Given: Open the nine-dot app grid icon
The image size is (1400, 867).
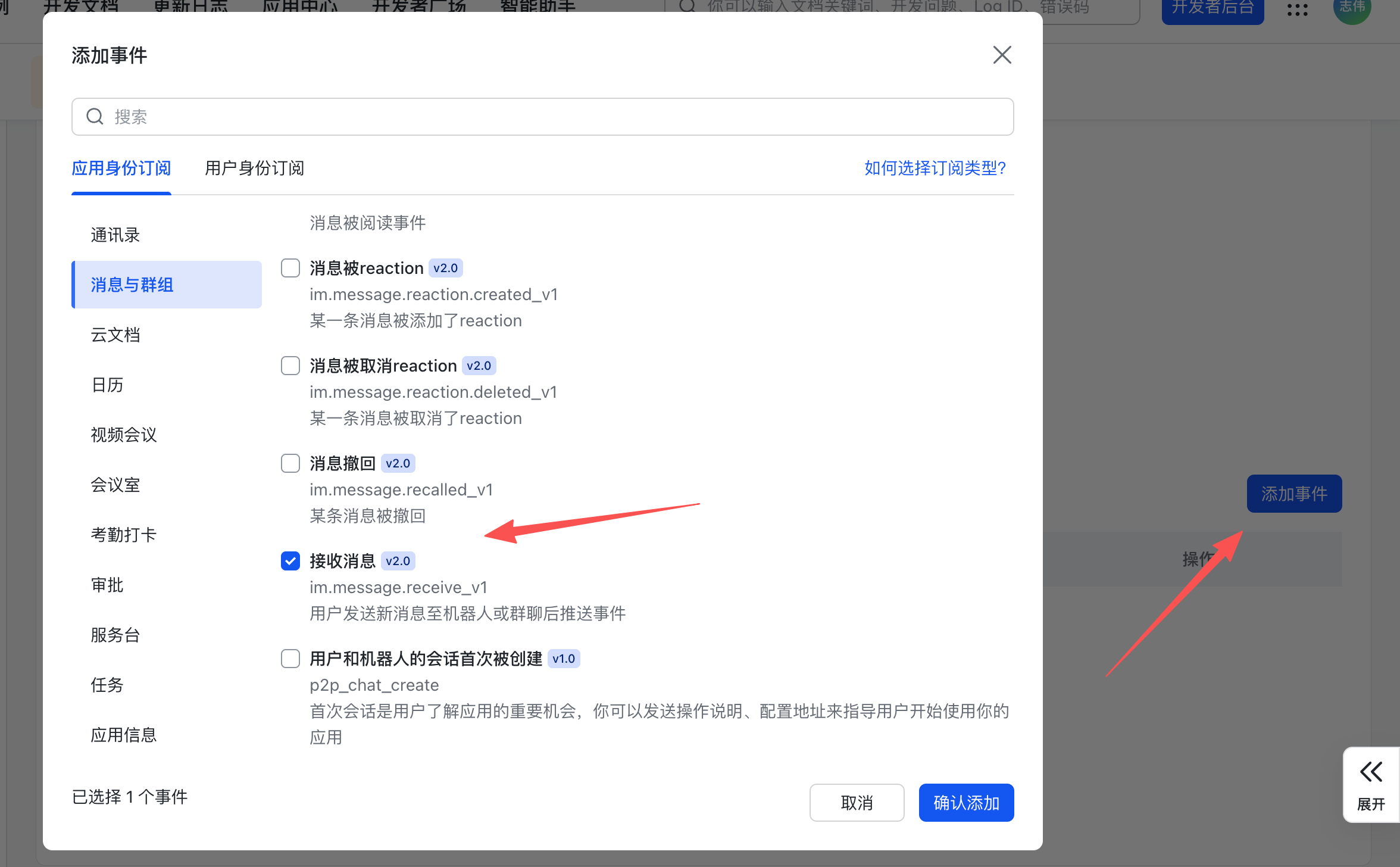Looking at the screenshot, I should tap(1297, 10).
